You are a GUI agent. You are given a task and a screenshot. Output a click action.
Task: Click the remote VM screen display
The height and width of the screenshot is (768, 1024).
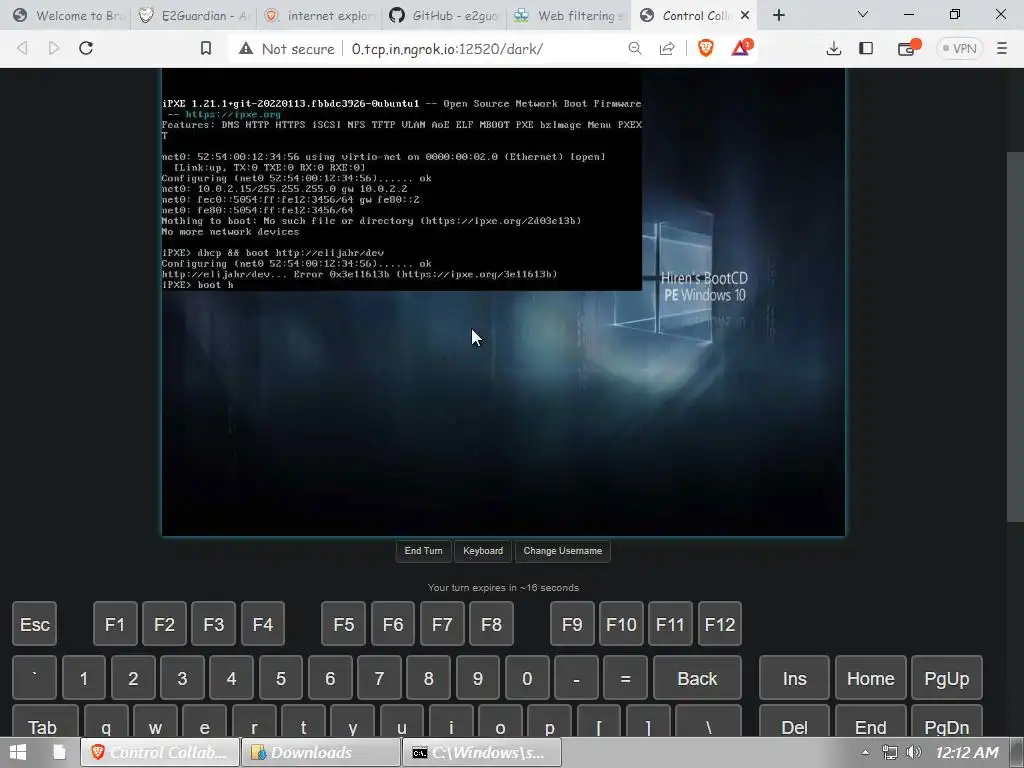pos(503,302)
